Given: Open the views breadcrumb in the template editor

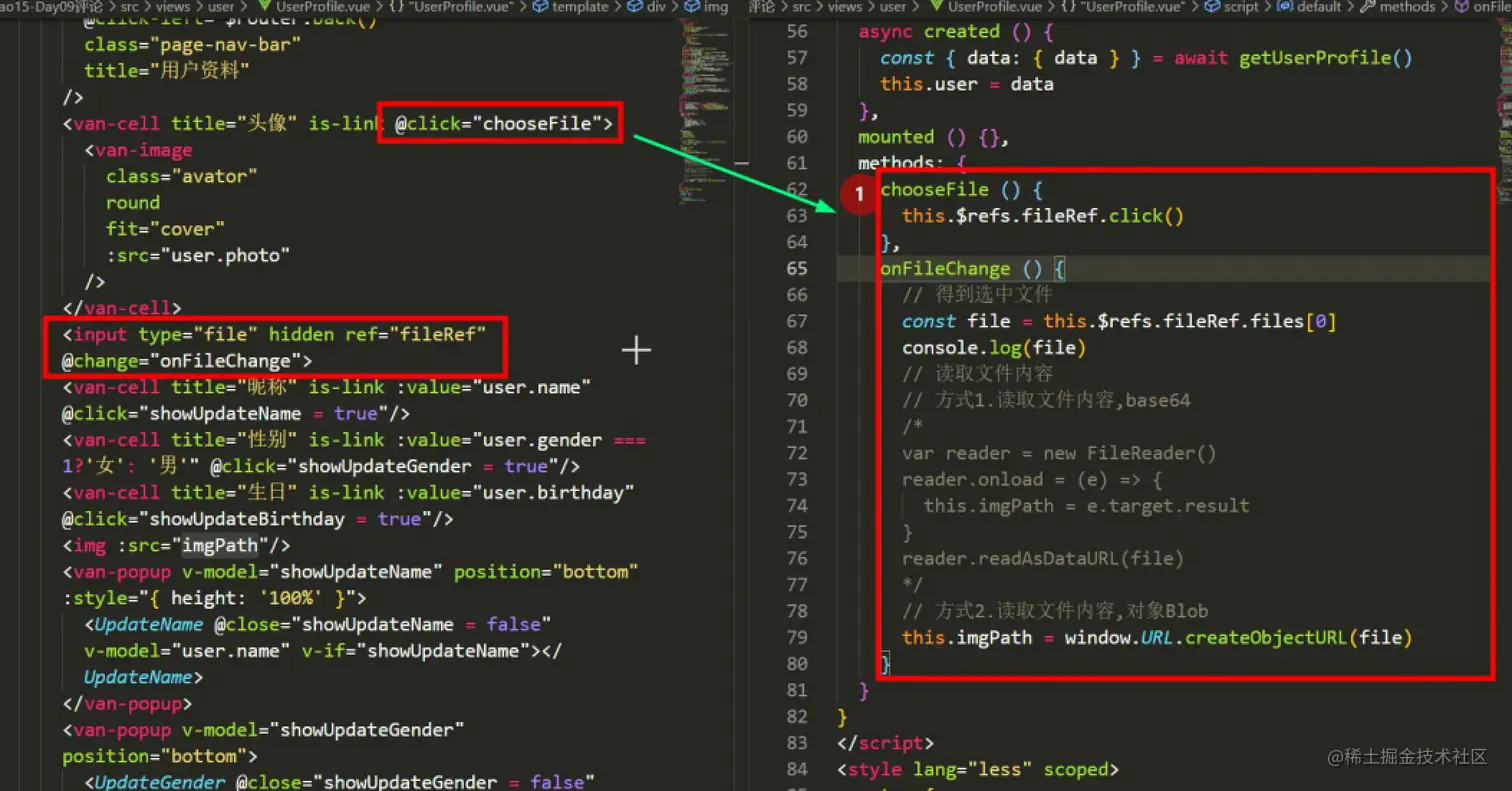Looking at the screenshot, I should pos(173,7).
